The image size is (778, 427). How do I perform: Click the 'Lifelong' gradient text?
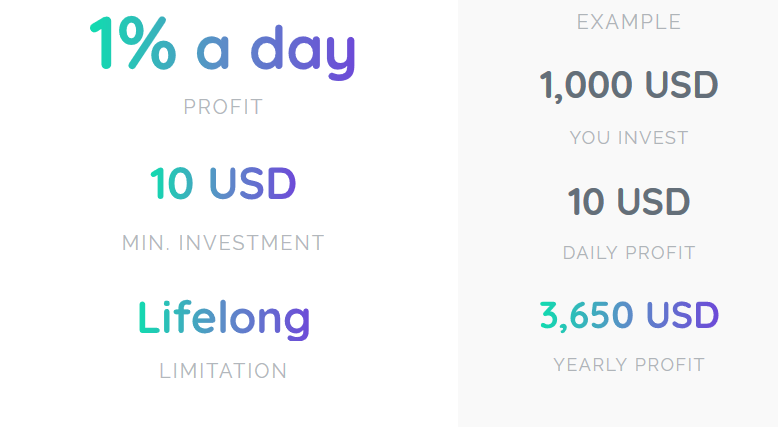tap(224, 319)
